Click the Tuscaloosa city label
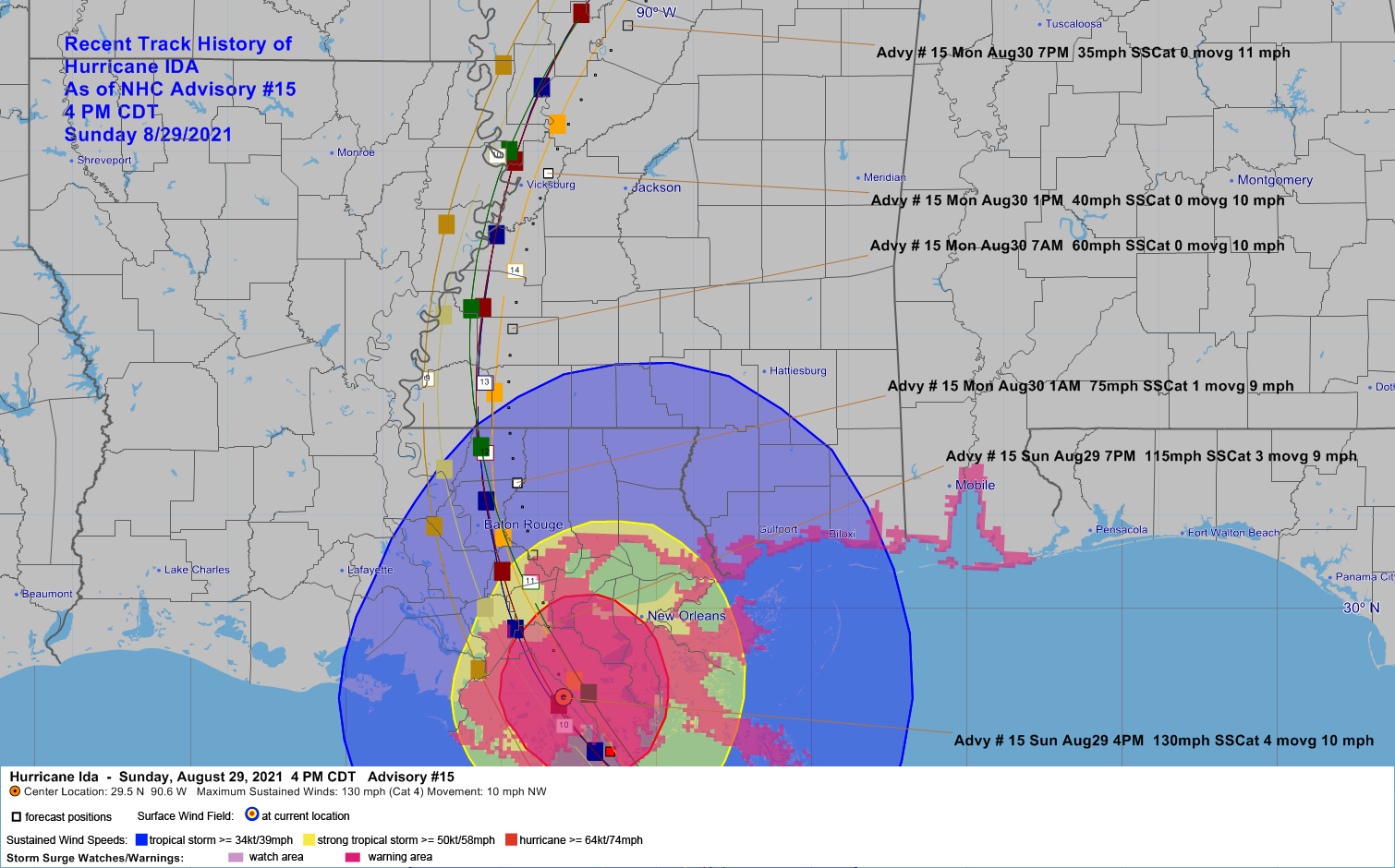 (x=1074, y=24)
